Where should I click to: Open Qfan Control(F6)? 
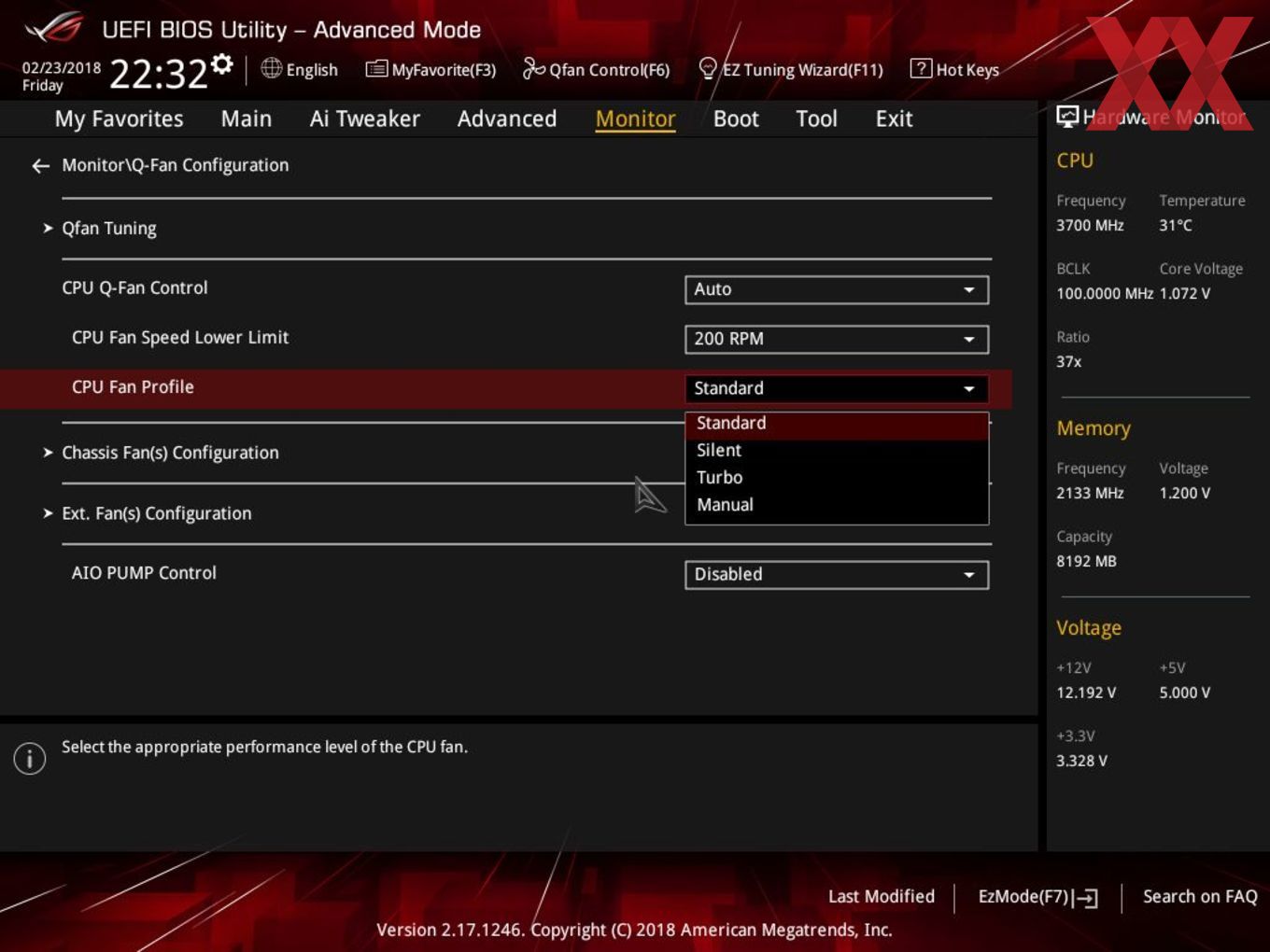597,69
